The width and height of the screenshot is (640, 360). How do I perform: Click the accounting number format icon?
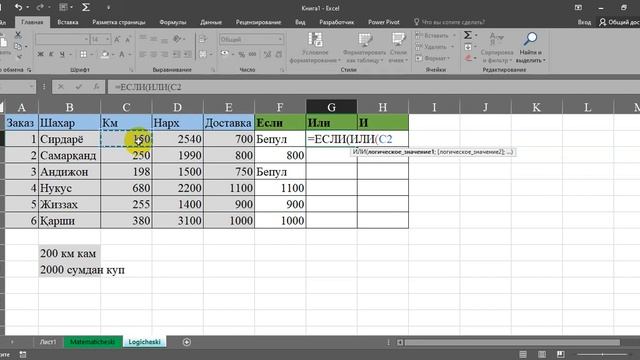(224, 54)
